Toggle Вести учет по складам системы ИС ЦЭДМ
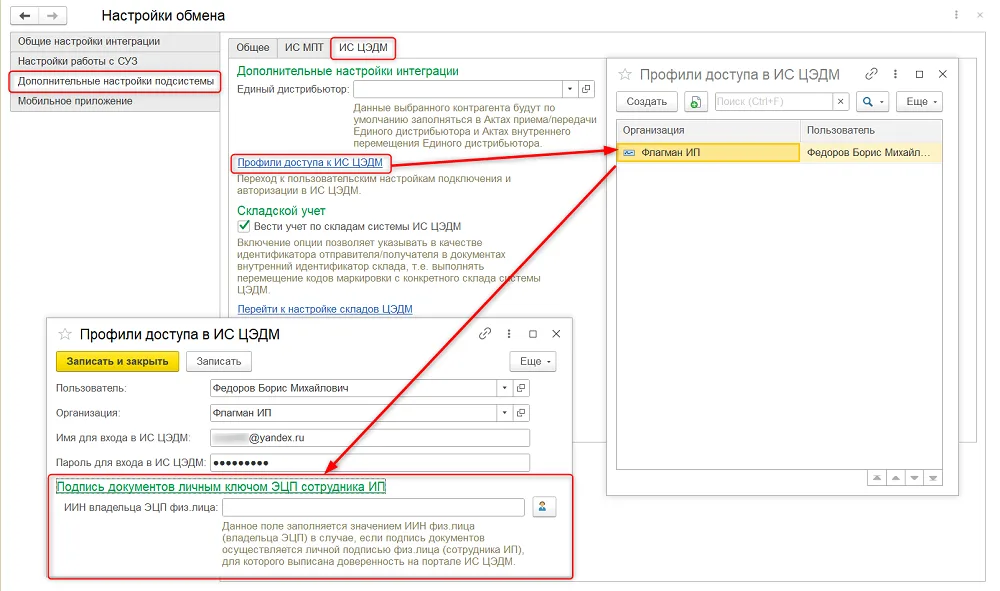Screen dimensions: 1000x591 pyautogui.click(x=244, y=226)
